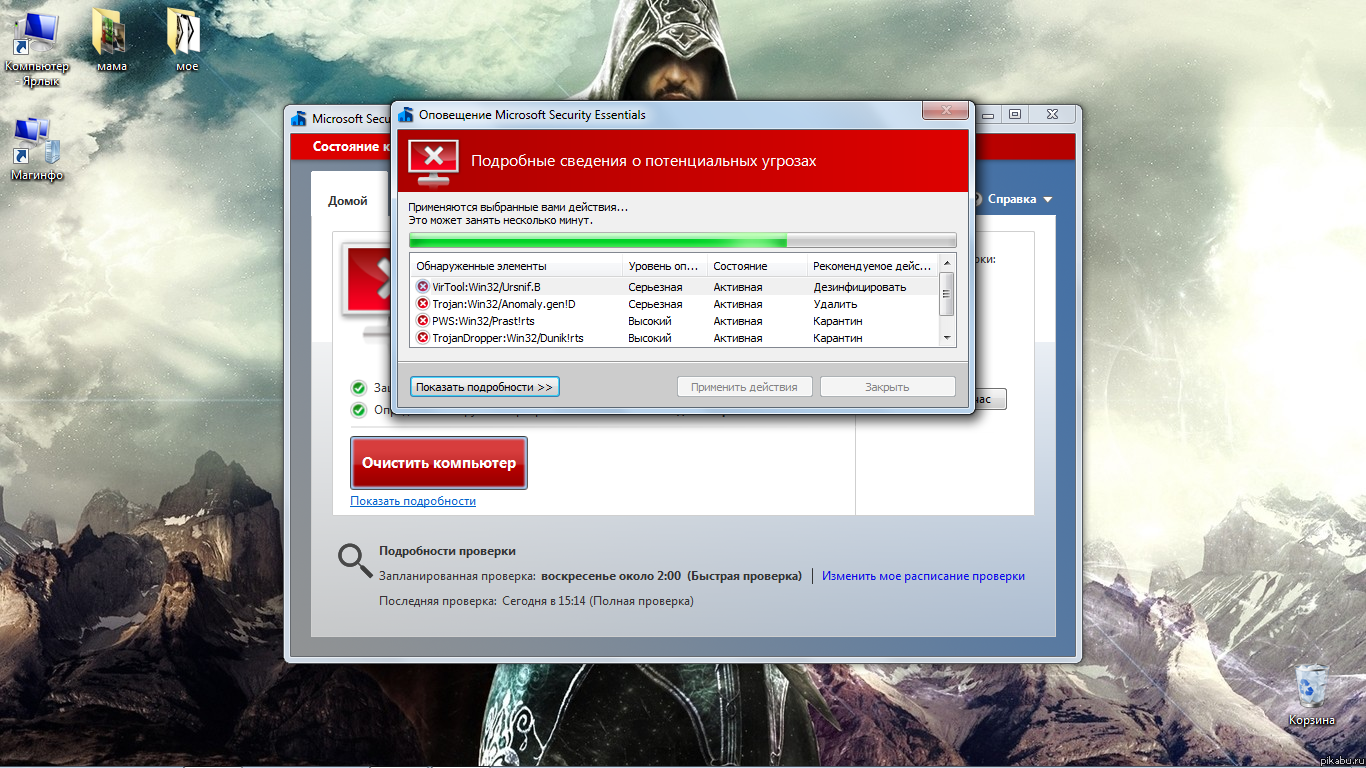Click the magnifier icon near Подробности проверки
Image resolution: width=1366 pixels, height=768 pixels.
tap(354, 561)
